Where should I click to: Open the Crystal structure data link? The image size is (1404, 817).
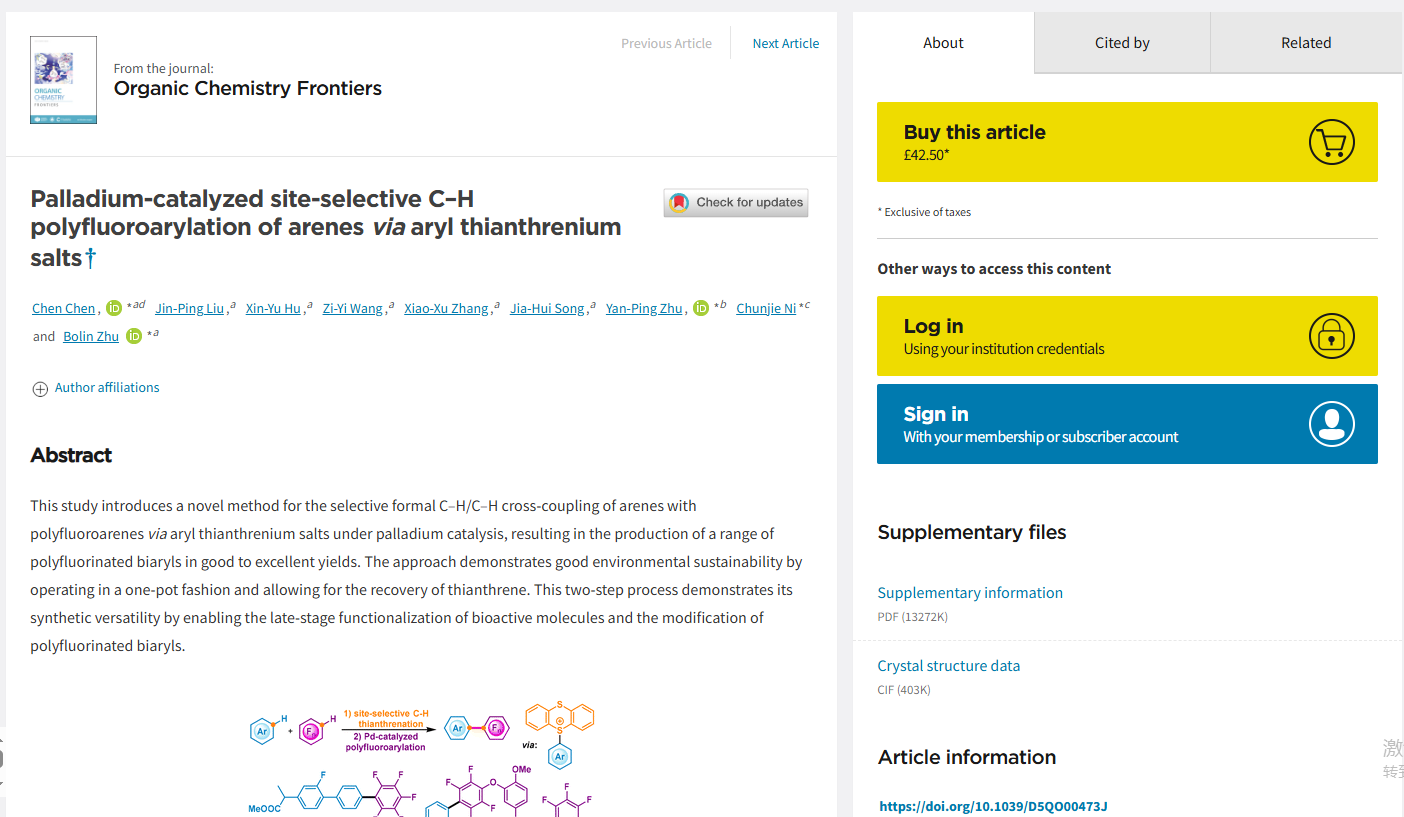pyautogui.click(x=949, y=666)
